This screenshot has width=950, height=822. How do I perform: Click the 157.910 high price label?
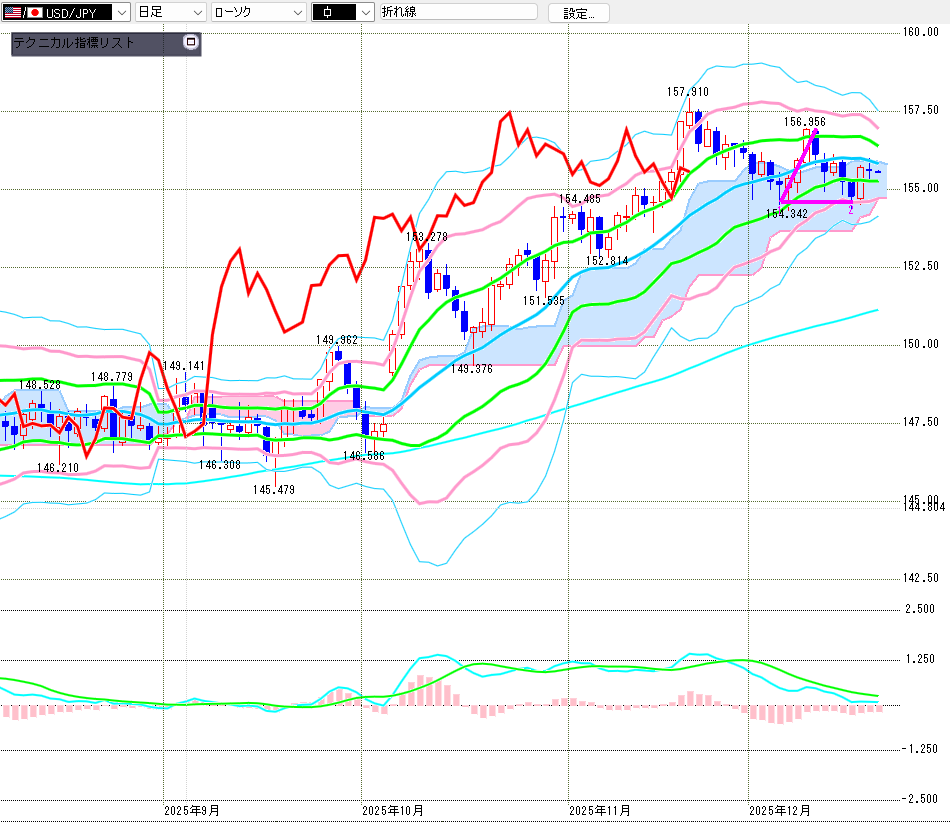point(688,92)
